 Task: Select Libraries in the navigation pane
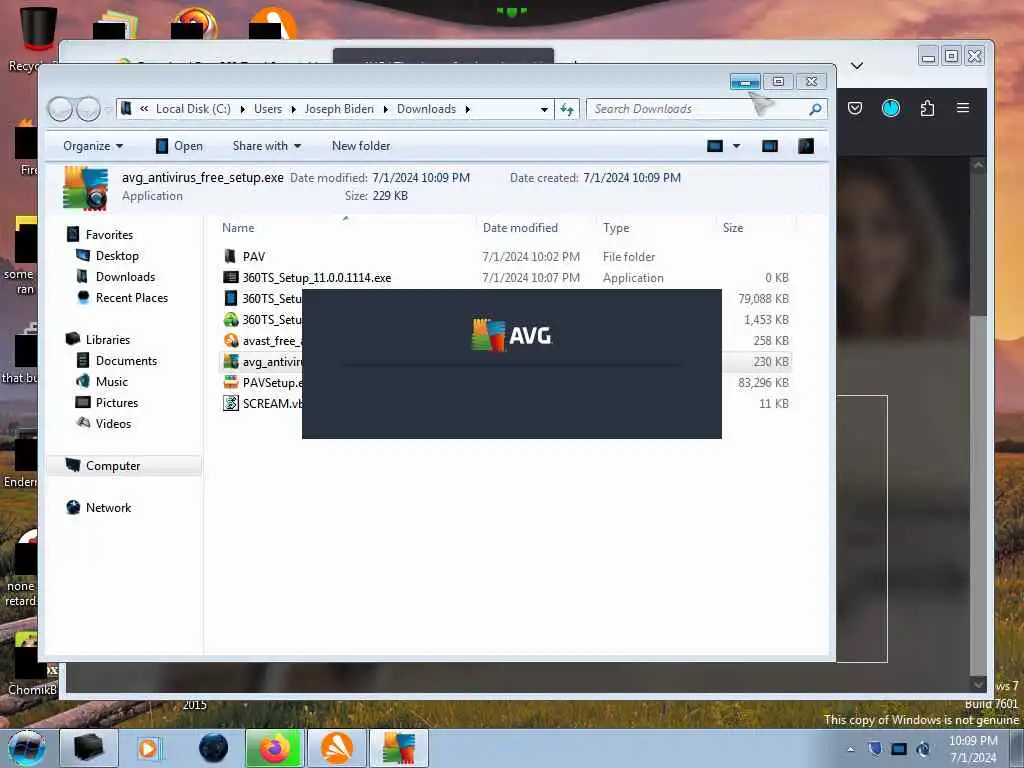[x=108, y=340]
